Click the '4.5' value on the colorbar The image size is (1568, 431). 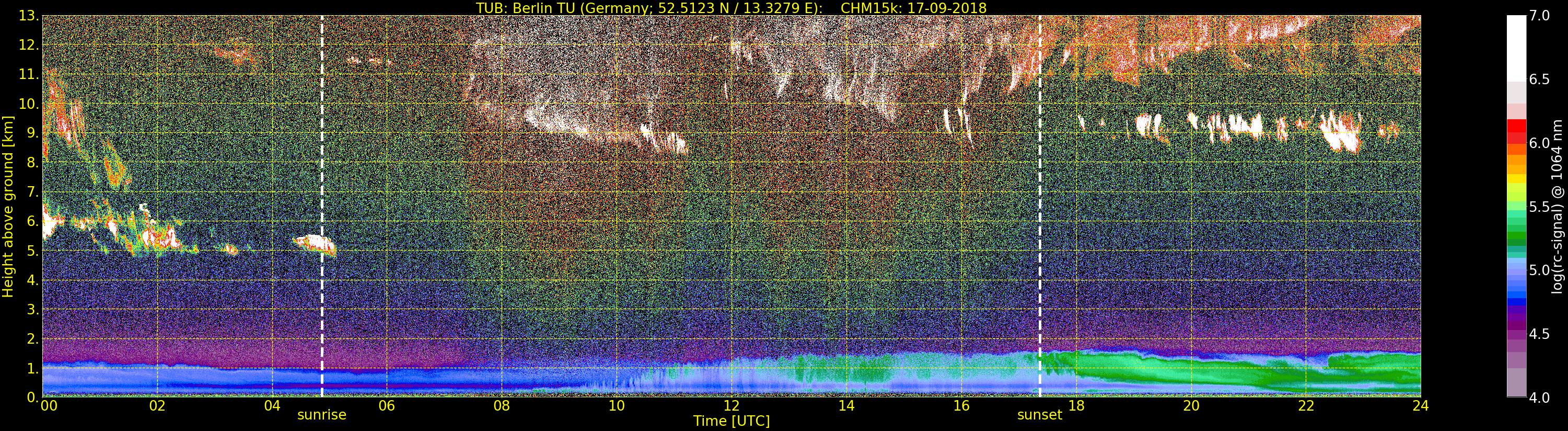(1539, 334)
